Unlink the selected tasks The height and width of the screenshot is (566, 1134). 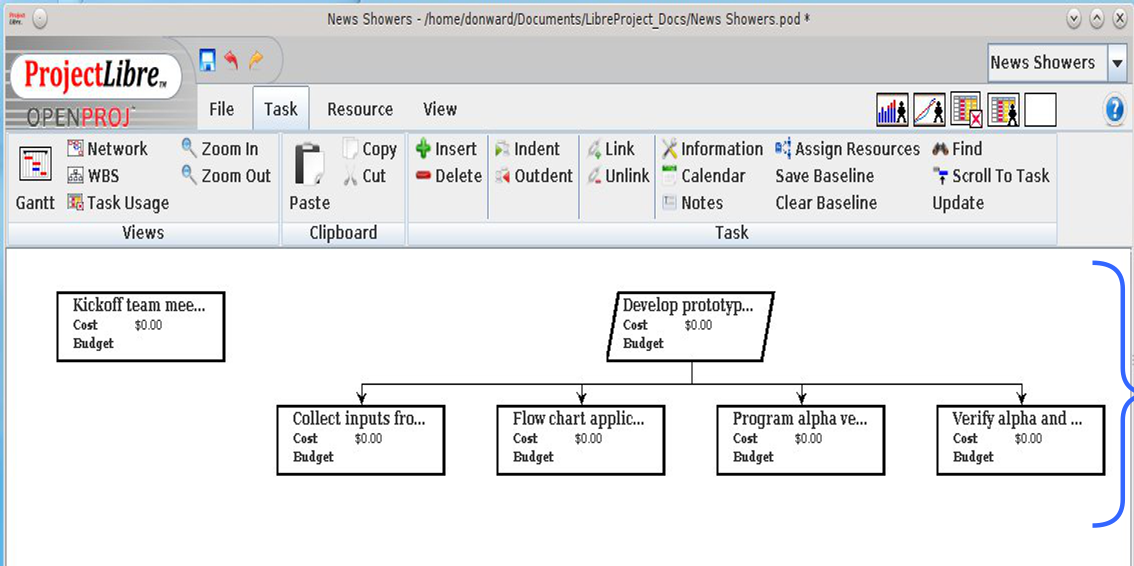[618, 176]
